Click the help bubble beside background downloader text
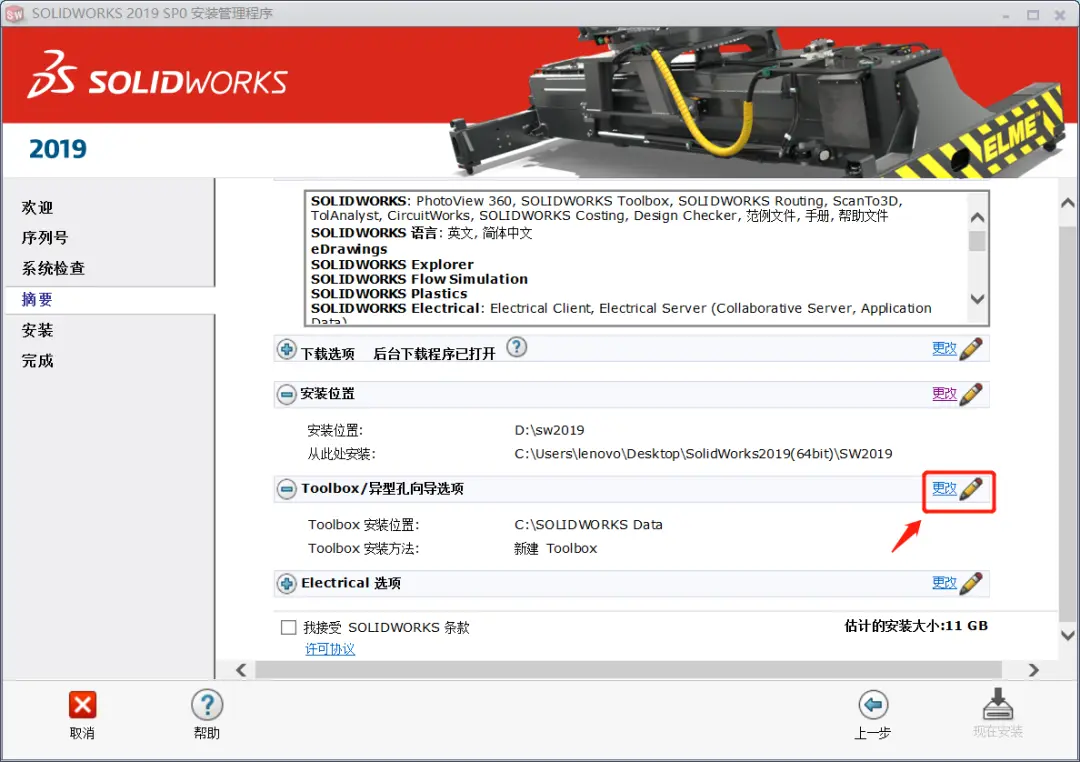This screenshot has width=1080, height=762. [x=517, y=347]
